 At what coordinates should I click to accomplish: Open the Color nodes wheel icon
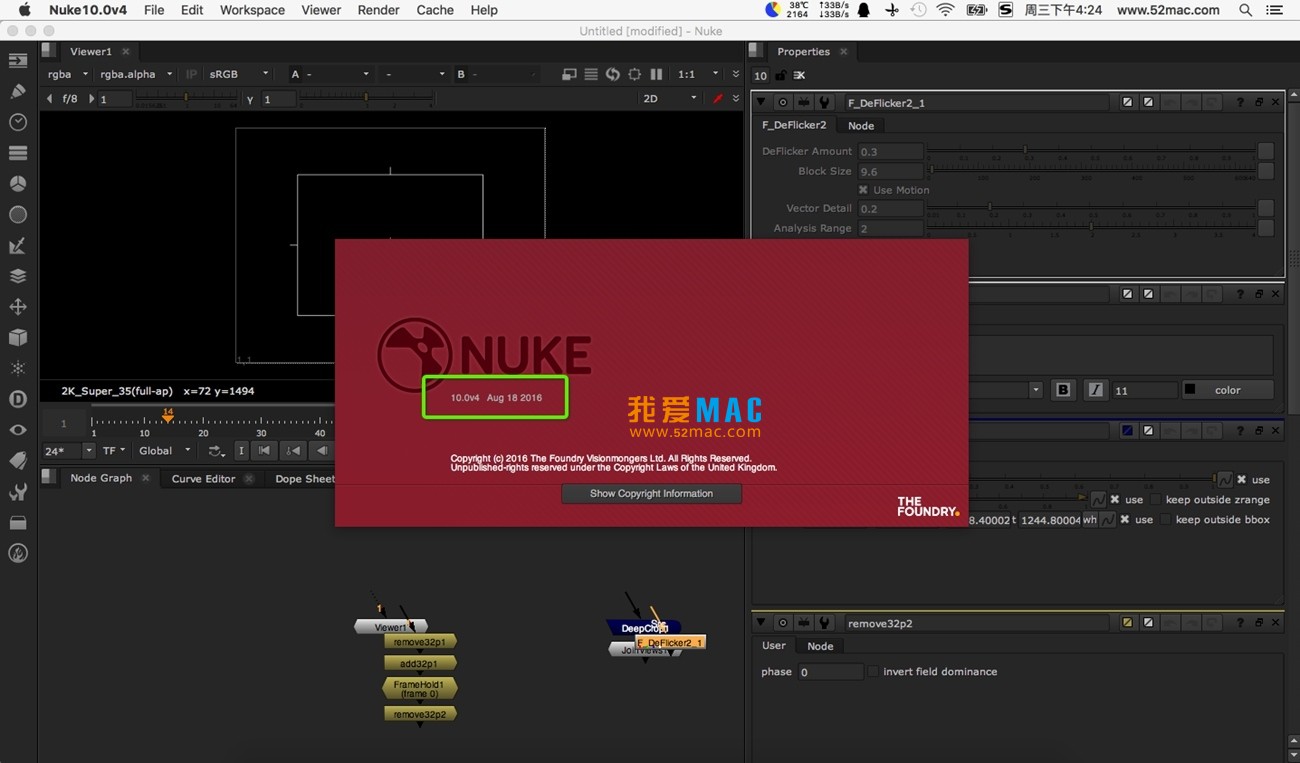click(18, 184)
